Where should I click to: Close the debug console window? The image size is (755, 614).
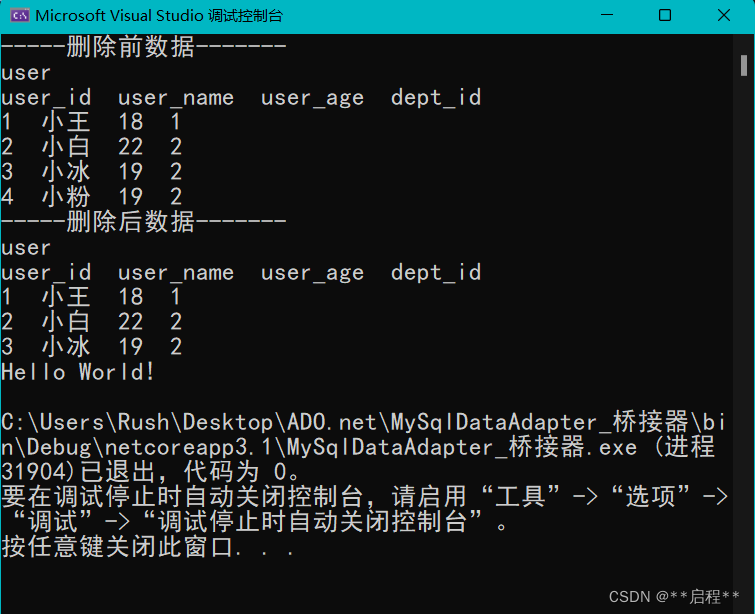[724, 15]
